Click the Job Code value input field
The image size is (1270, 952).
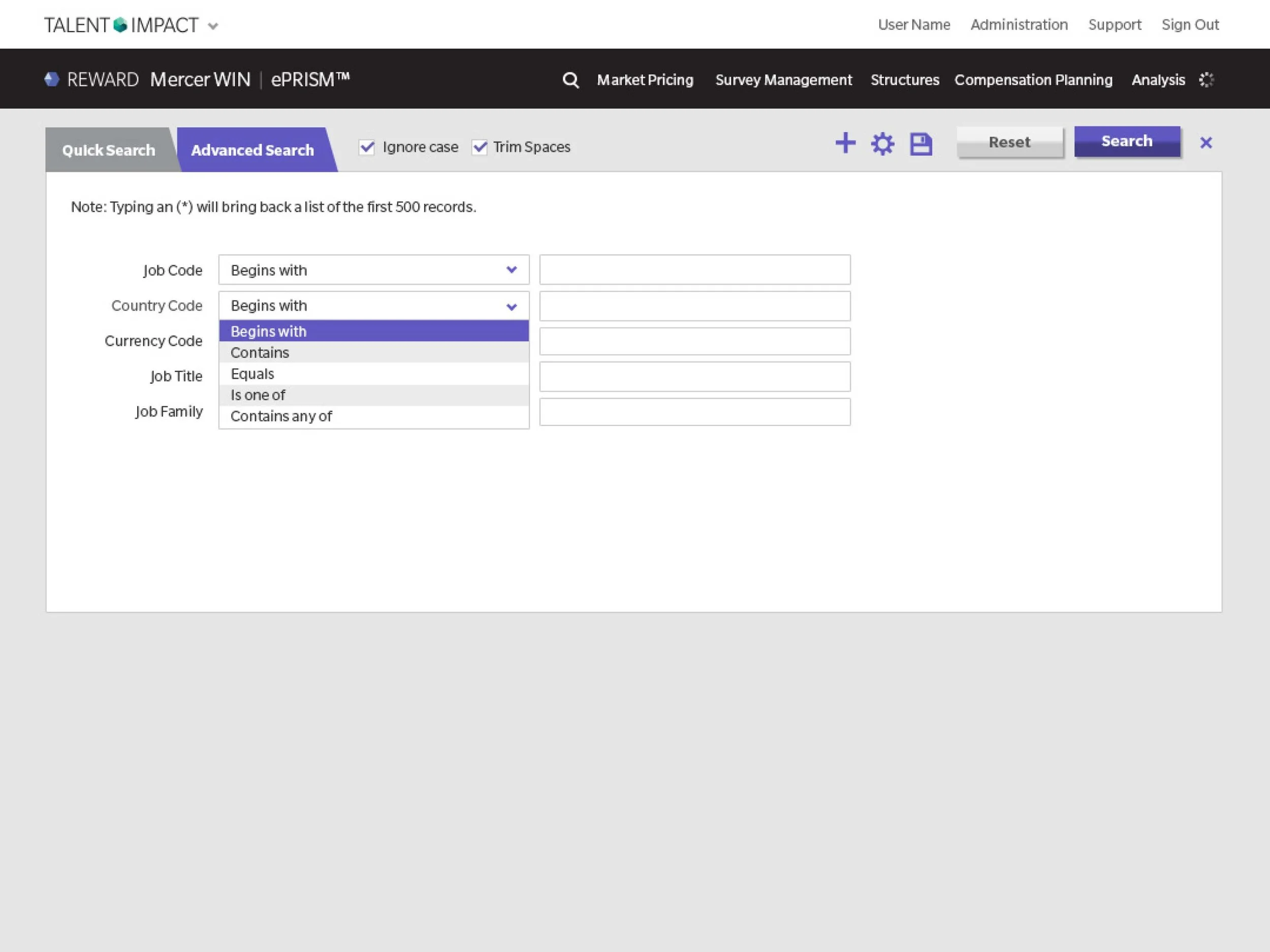pyautogui.click(x=695, y=270)
